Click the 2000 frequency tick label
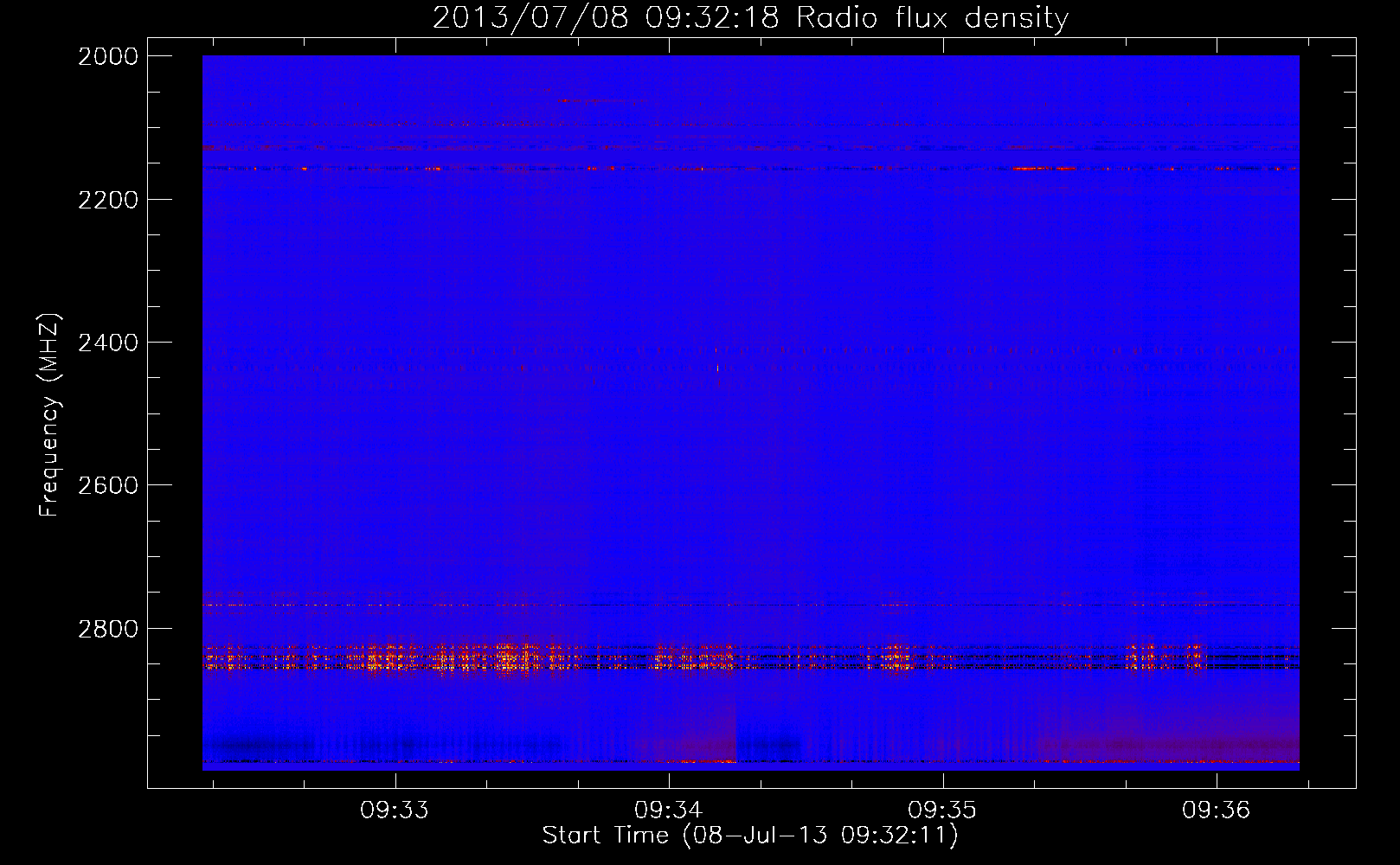1400x865 pixels. pyautogui.click(x=108, y=56)
